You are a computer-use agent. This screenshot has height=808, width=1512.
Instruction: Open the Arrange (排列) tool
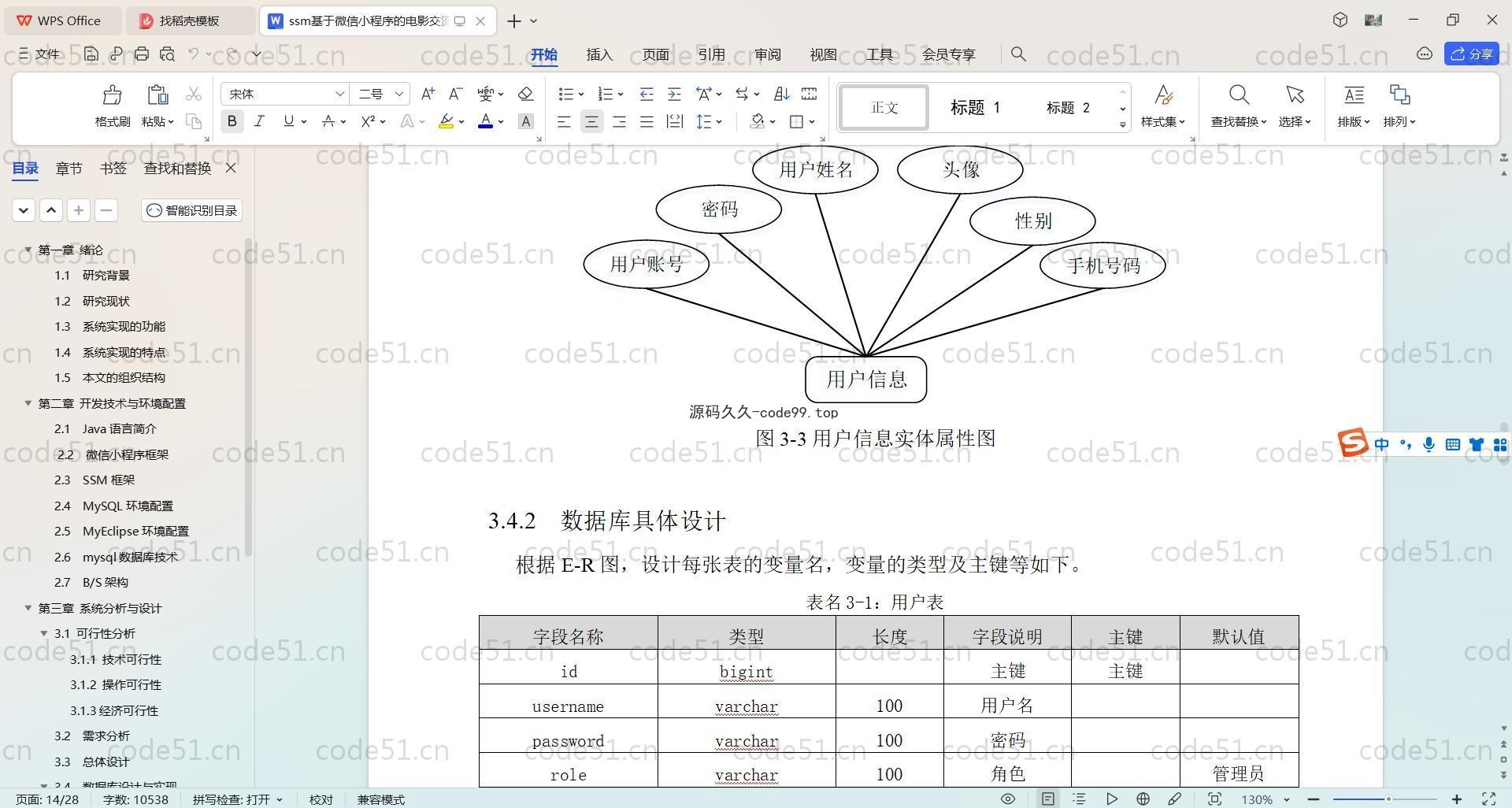(x=1399, y=106)
